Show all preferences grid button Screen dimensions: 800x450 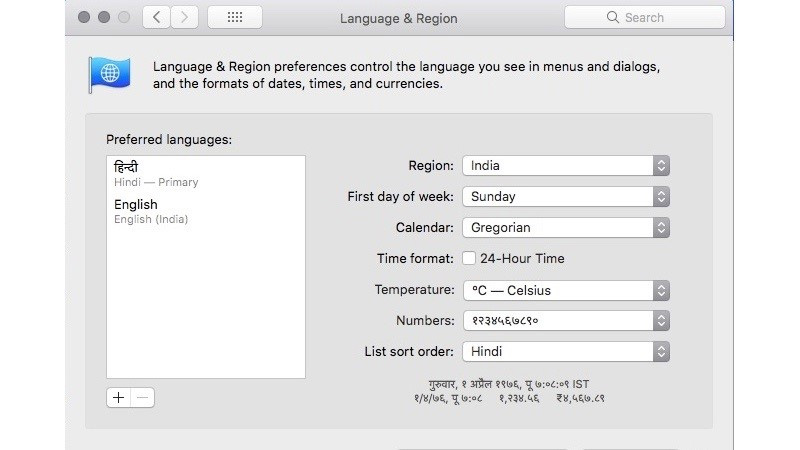click(x=236, y=17)
